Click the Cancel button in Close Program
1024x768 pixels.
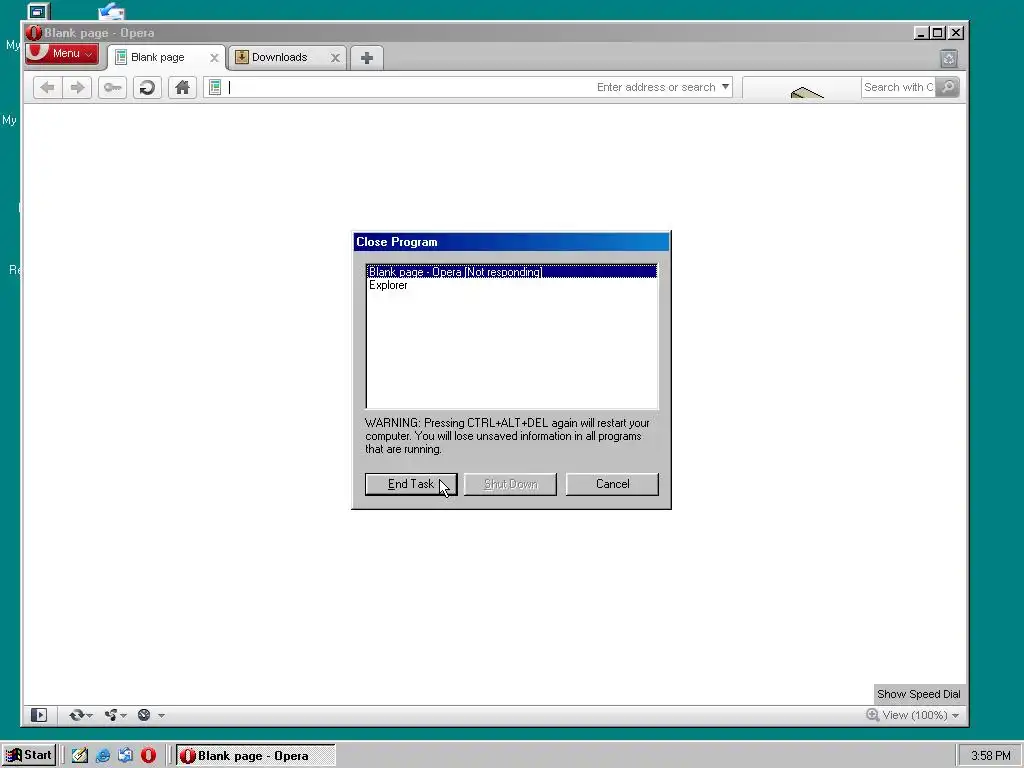pyautogui.click(x=612, y=484)
